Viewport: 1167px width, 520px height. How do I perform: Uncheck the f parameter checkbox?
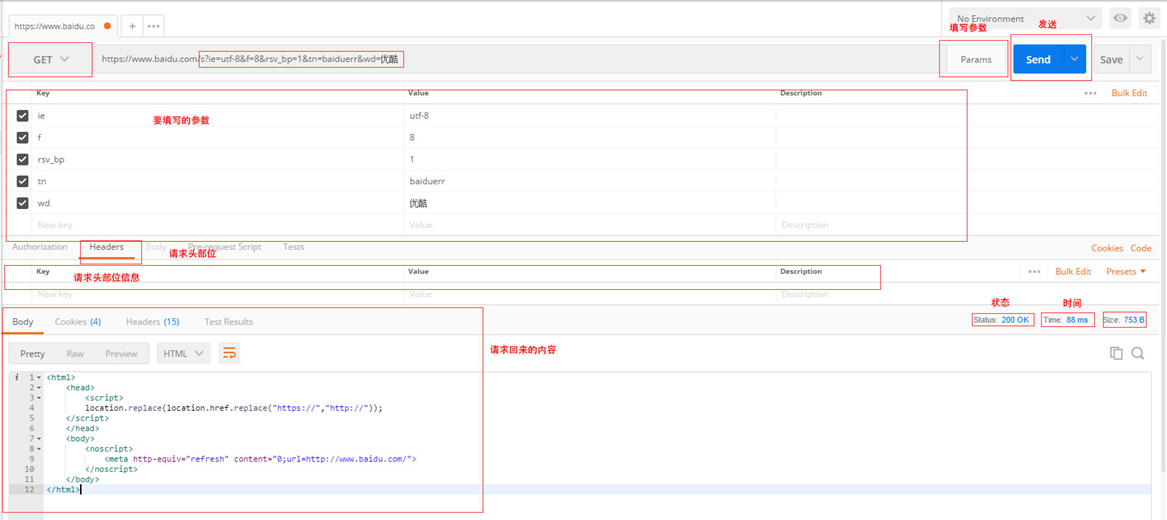tap(22, 138)
